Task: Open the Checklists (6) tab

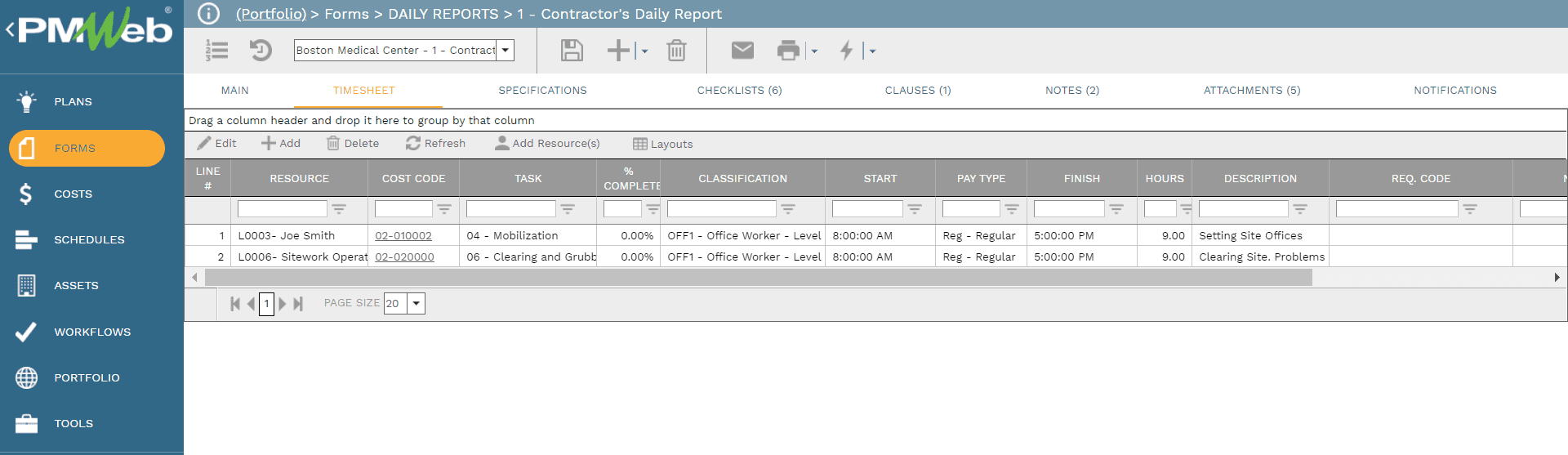Action: [x=739, y=91]
